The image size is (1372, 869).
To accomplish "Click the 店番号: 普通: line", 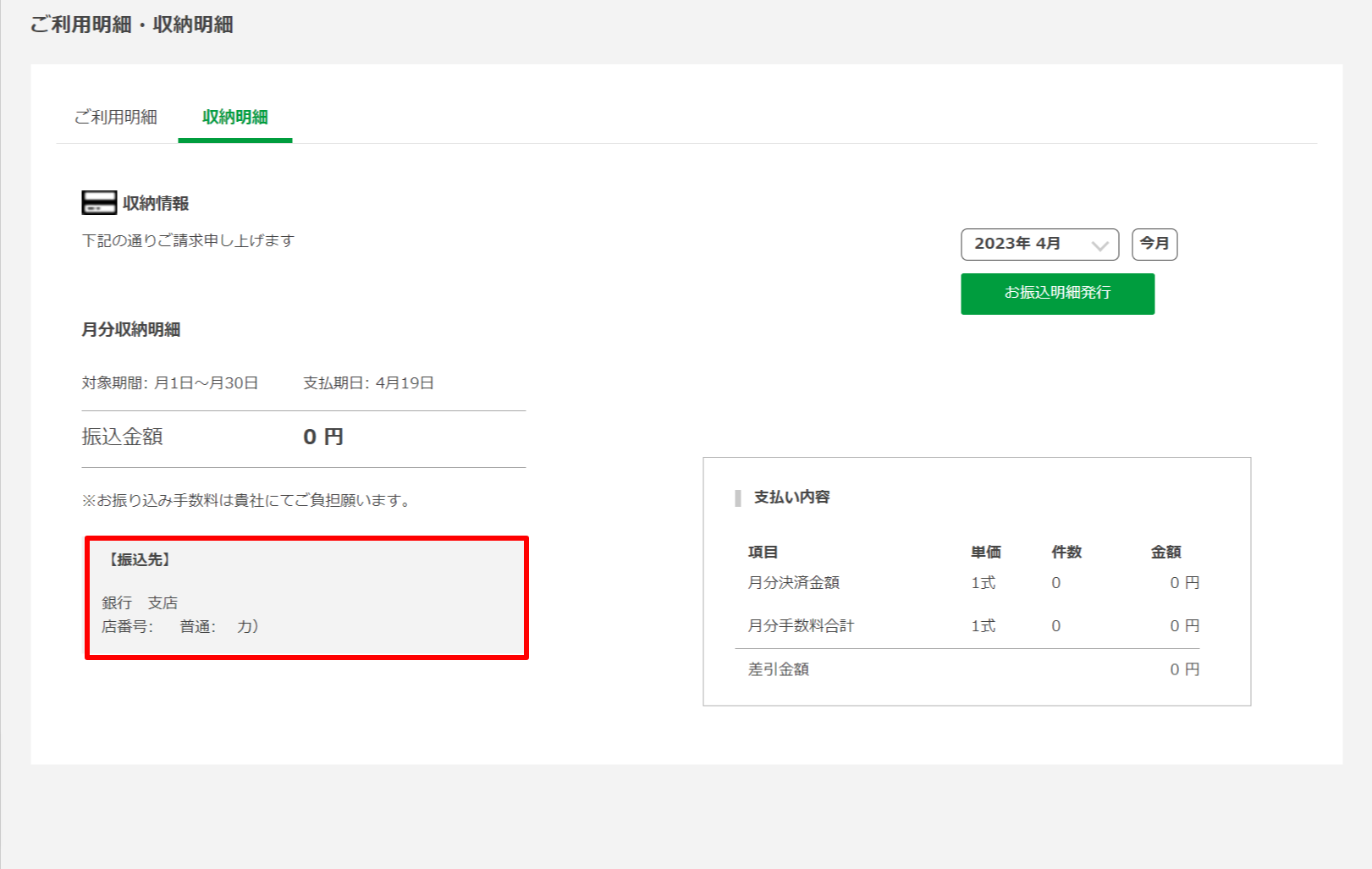I will tap(180, 627).
